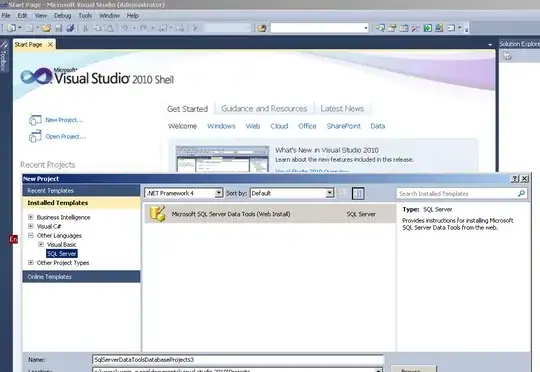Expand the Other Project Types node
Image resolution: width=540 pixels, height=372 pixels.
click(31, 262)
